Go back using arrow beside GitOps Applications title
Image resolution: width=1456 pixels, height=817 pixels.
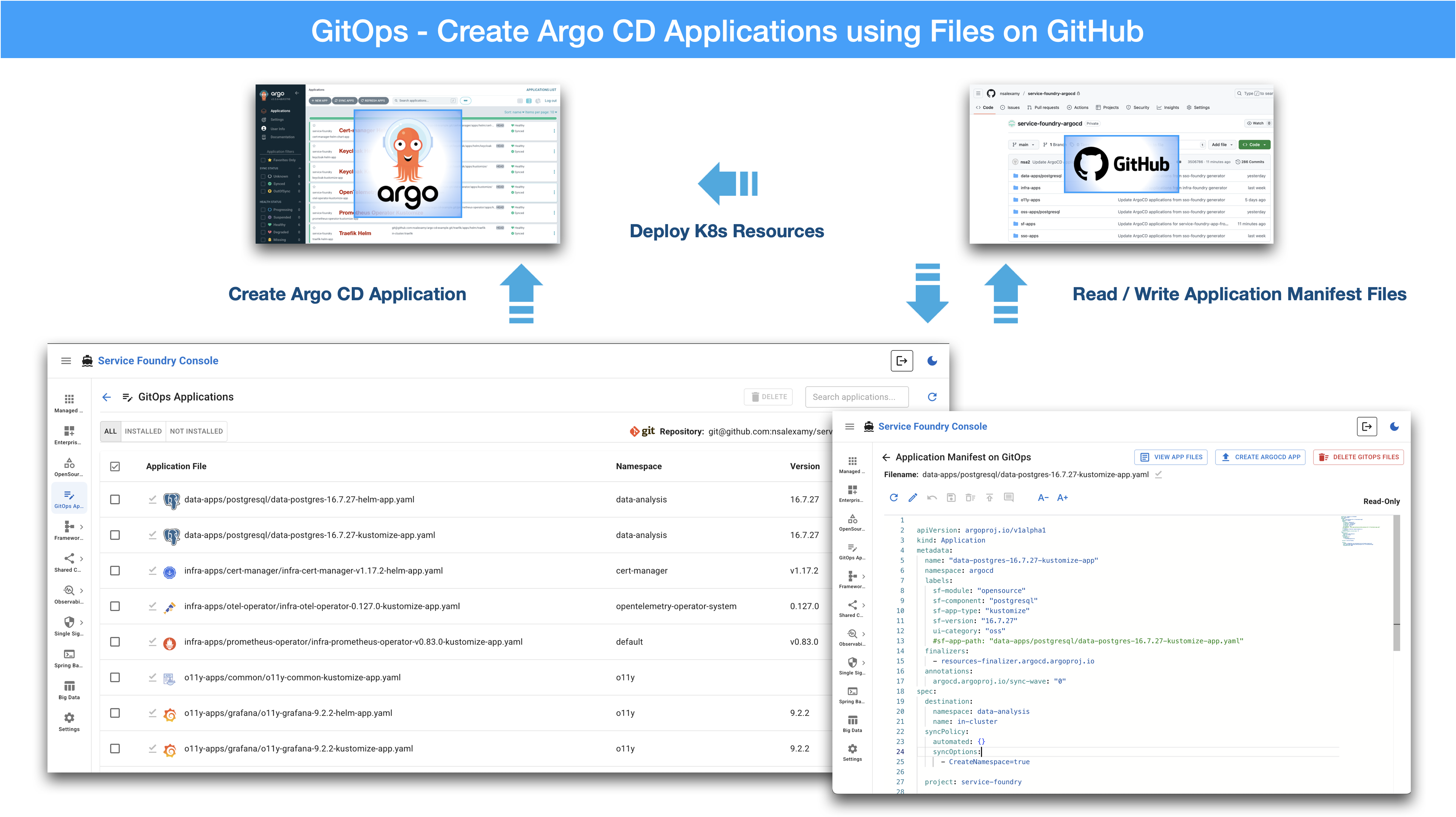tap(106, 397)
